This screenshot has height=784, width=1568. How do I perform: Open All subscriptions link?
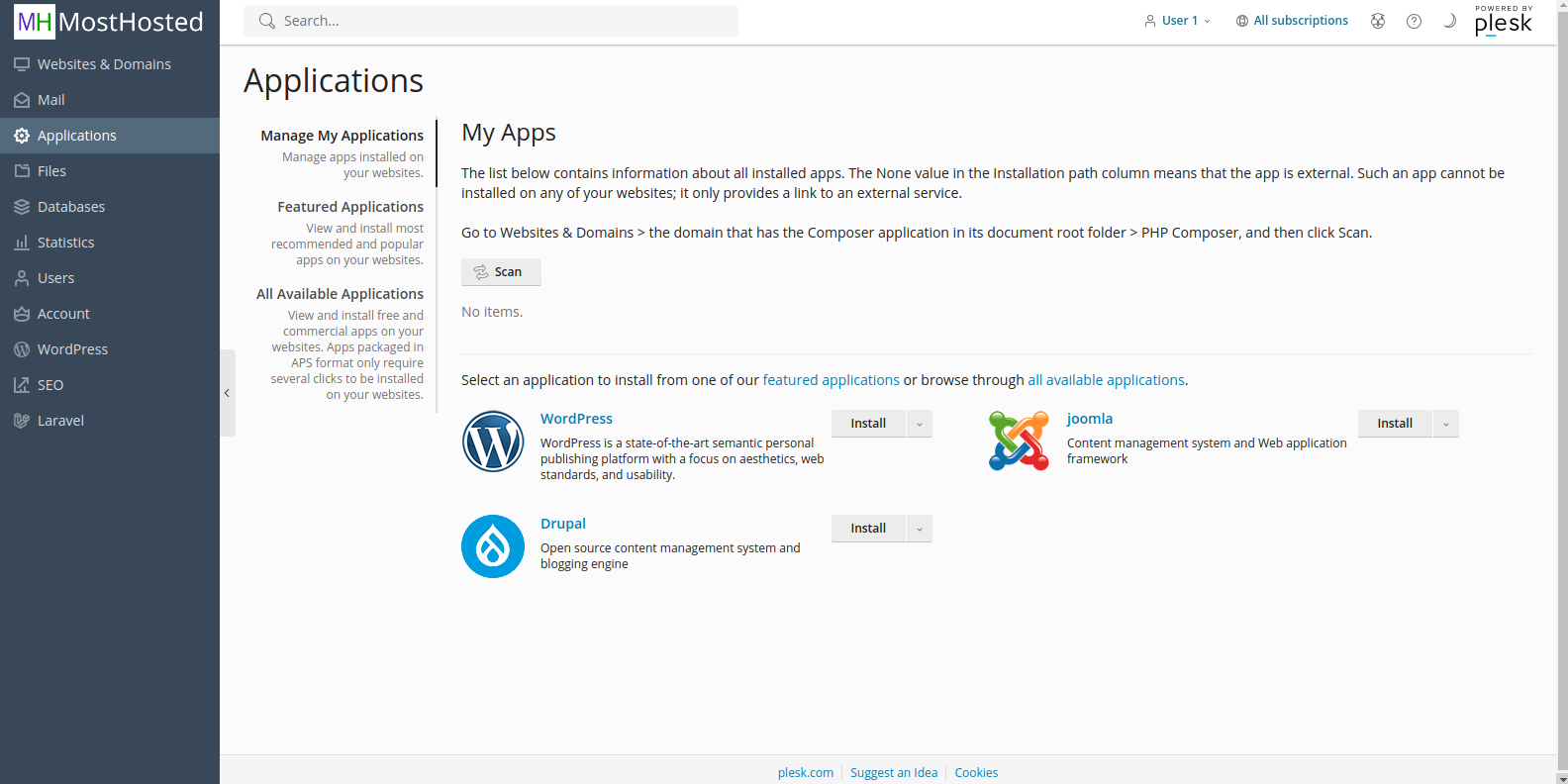(x=1301, y=21)
